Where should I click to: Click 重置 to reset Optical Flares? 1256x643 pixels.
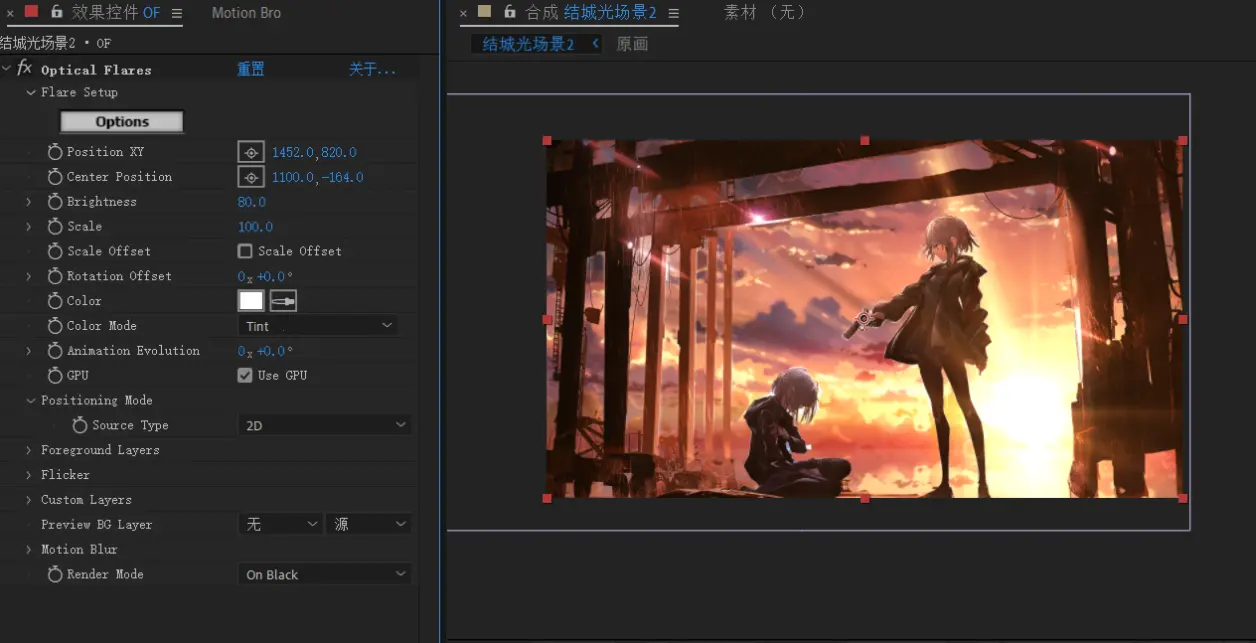(251, 69)
